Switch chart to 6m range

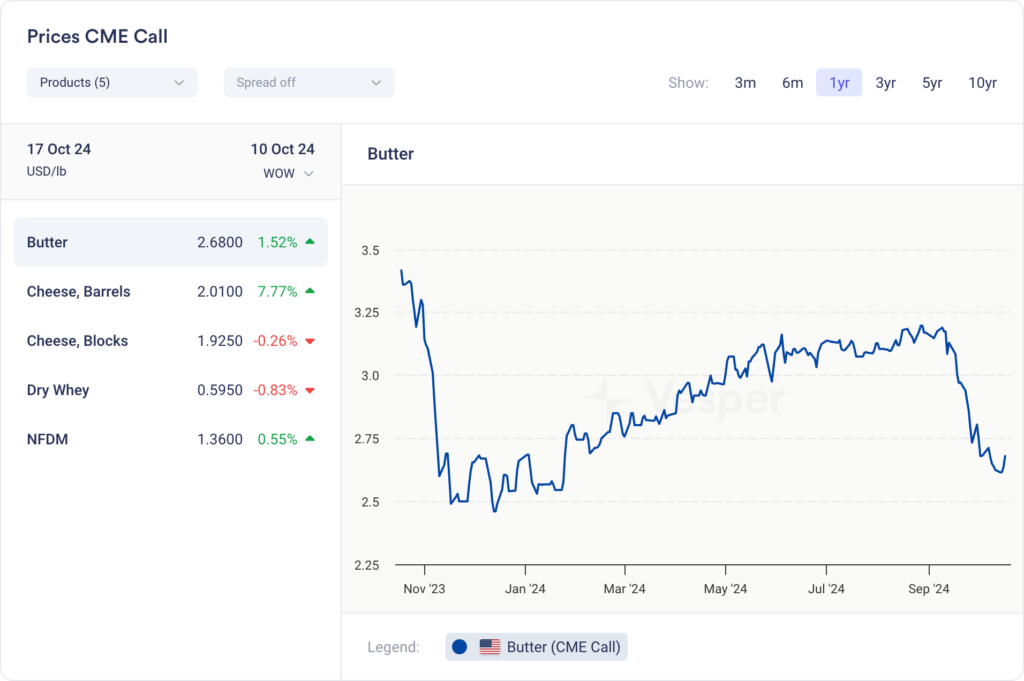point(792,83)
